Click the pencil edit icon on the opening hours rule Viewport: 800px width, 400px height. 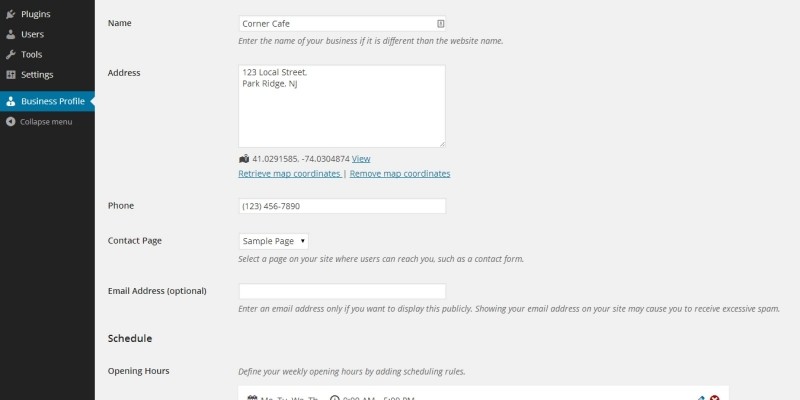tap(699, 399)
